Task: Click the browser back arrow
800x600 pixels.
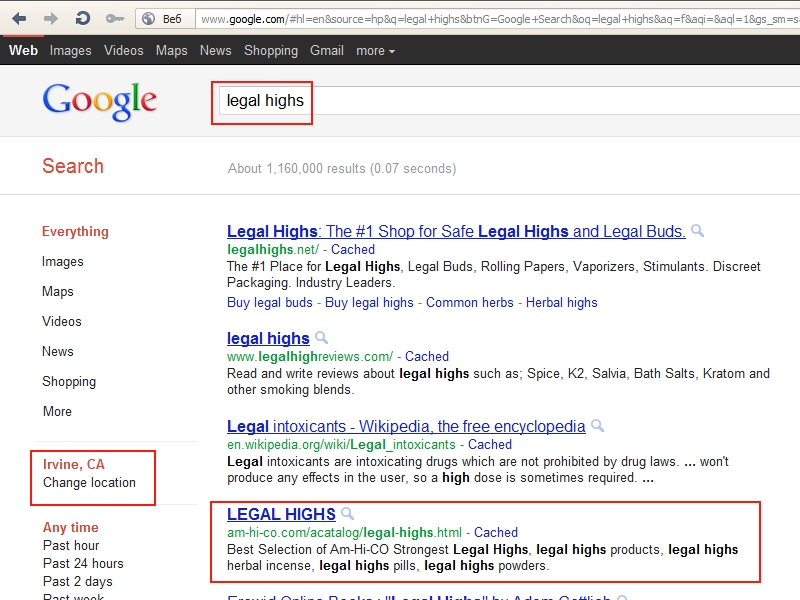Action: pos(19,19)
